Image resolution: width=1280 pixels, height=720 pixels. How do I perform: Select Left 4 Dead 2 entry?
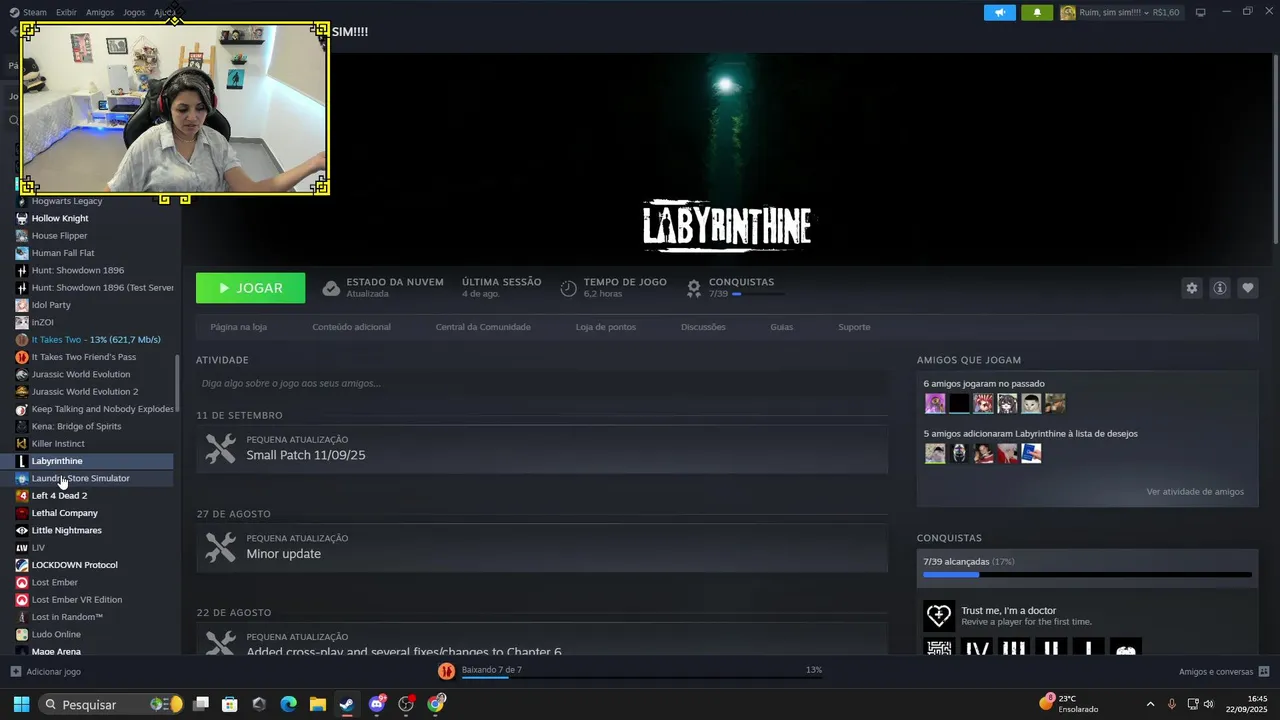tap(95, 496)
